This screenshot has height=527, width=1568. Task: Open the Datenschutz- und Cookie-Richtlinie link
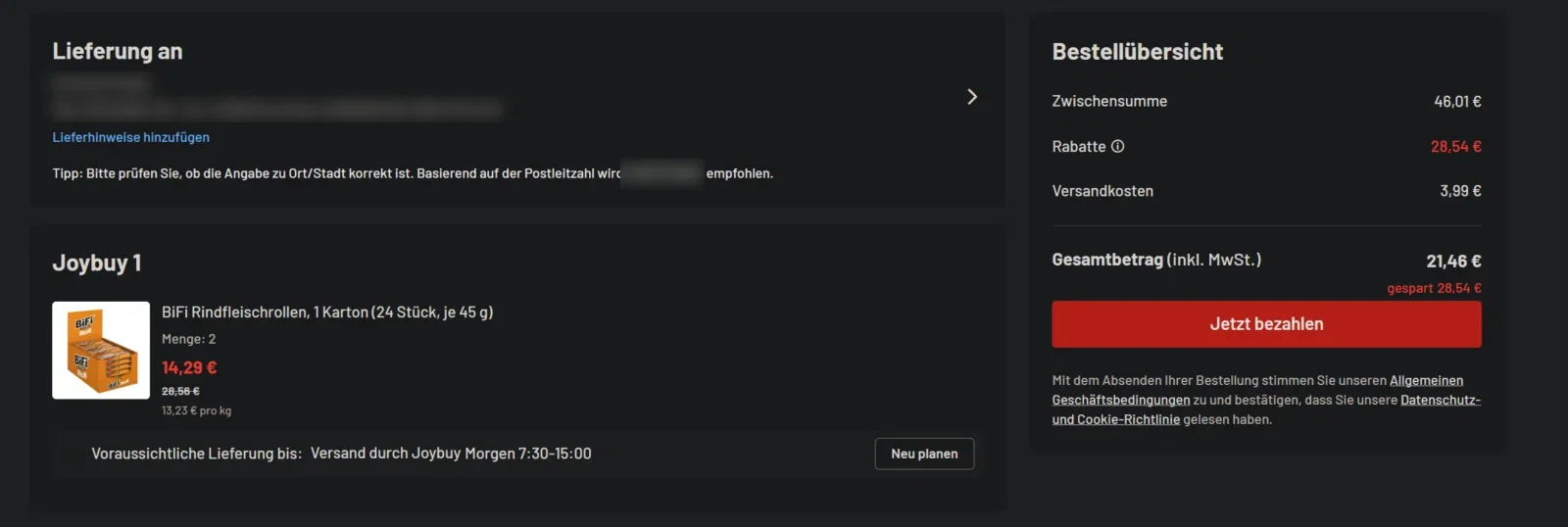click(1266, 409)
